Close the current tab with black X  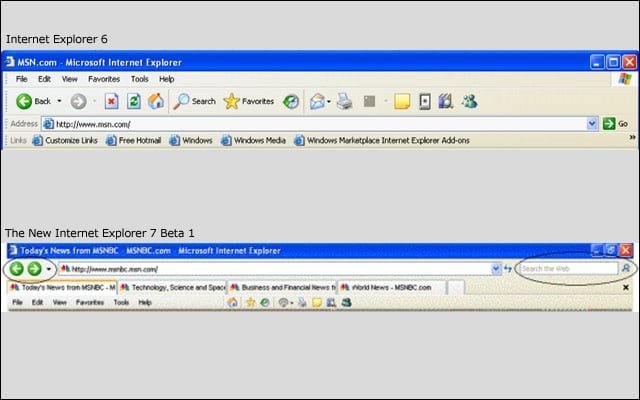coord(626,287)
